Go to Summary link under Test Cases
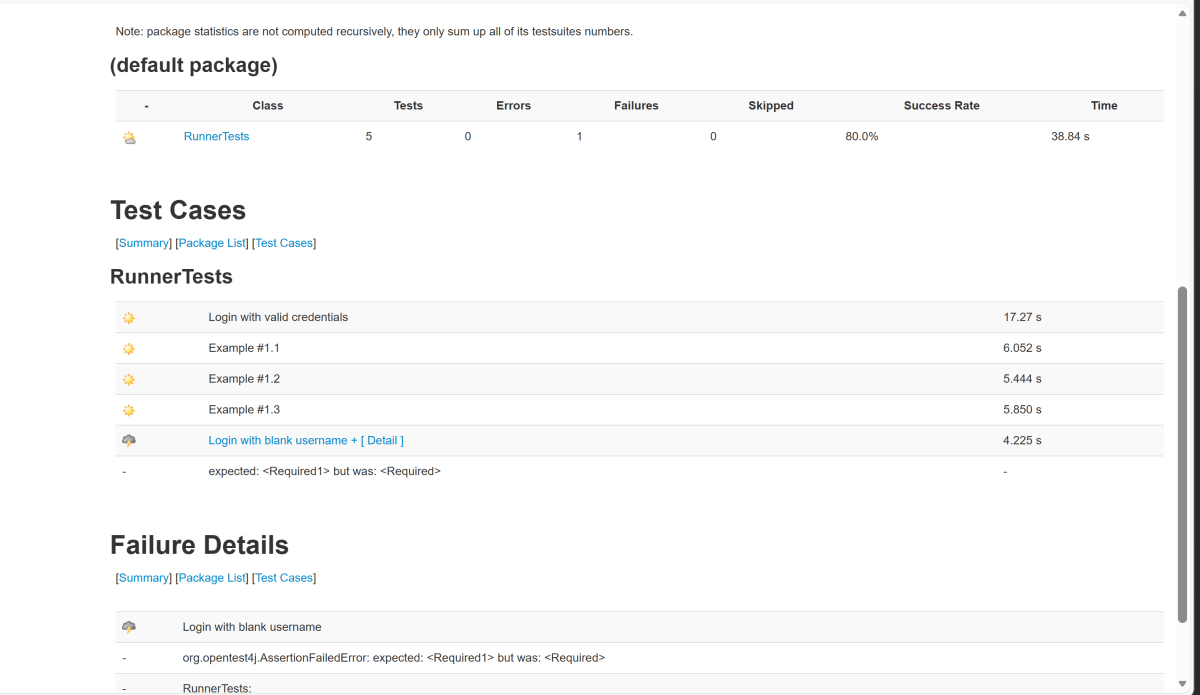The image size is (1200, 695). (144, 243)
